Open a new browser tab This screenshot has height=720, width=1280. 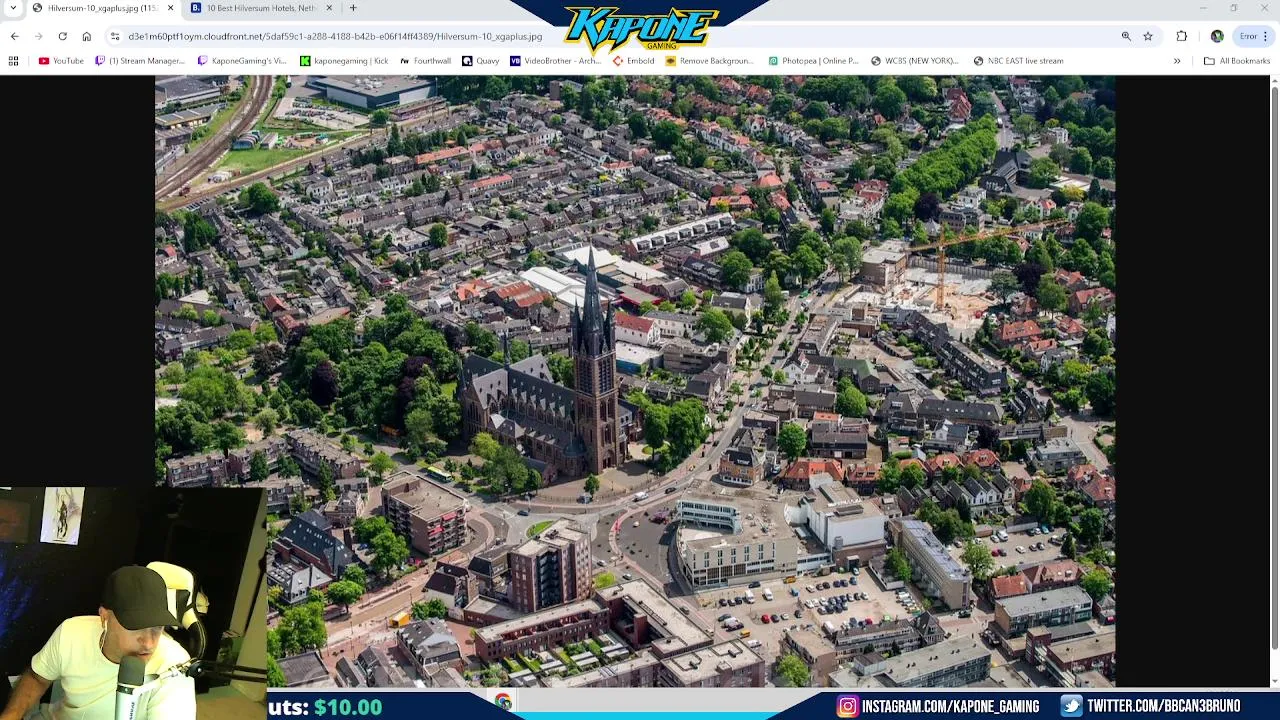pyautogui.click(x=353, y=8)
